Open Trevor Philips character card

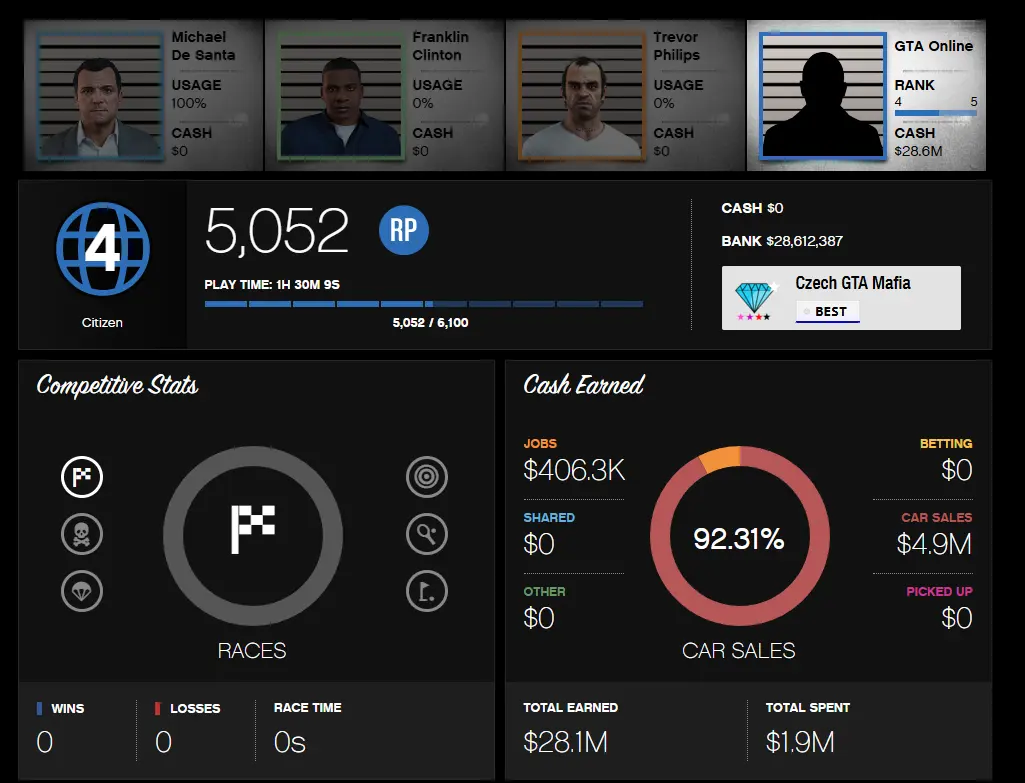pos(626,95)
